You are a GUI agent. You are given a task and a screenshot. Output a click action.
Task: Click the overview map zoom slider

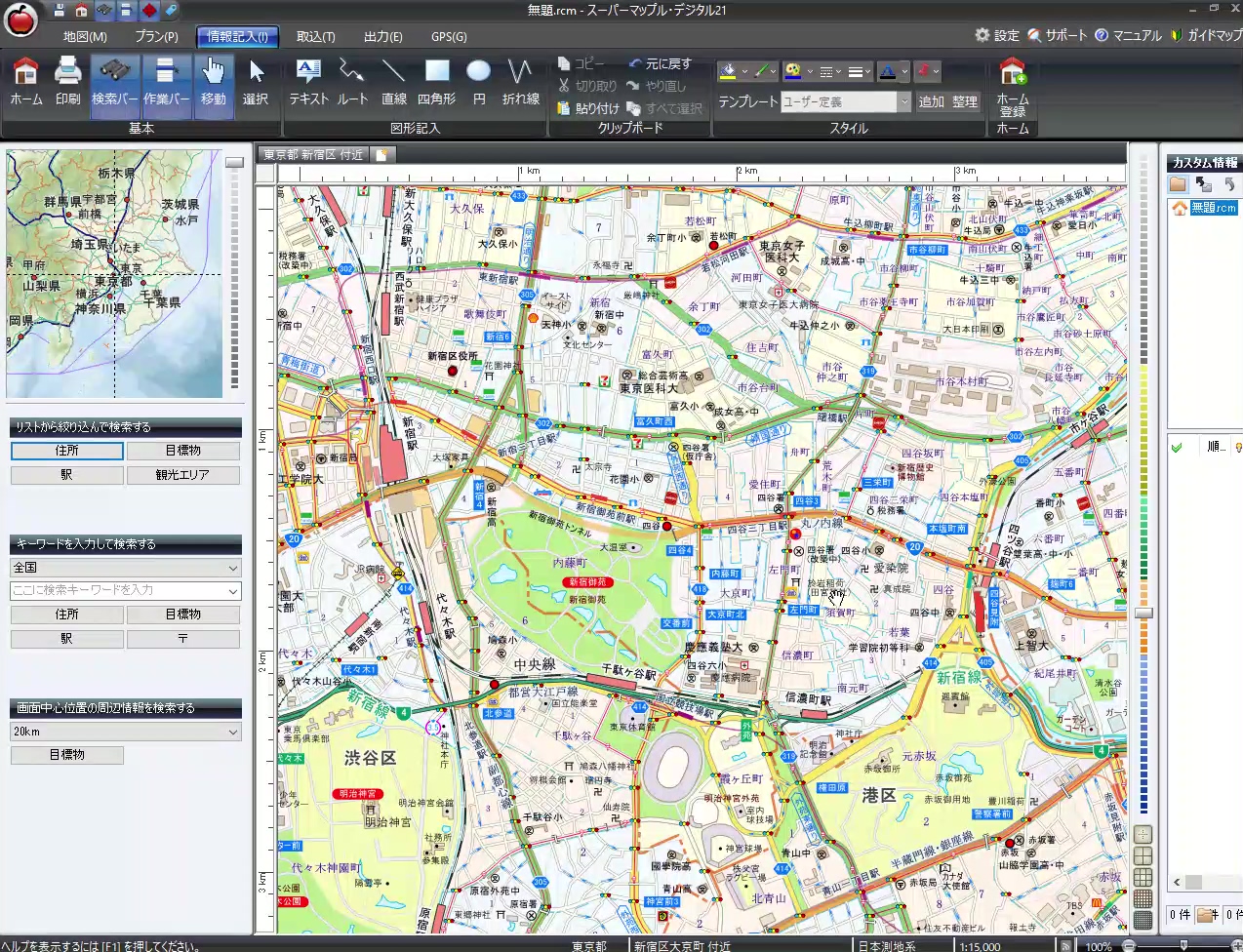[x=234, y=163]
